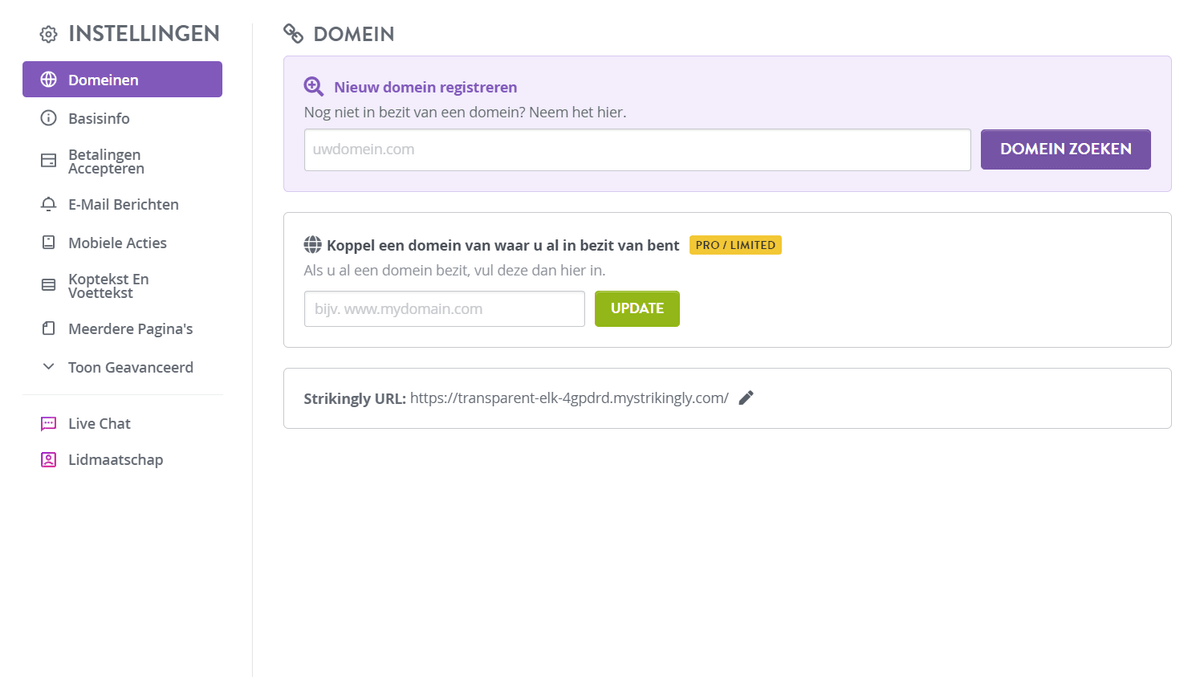
Task: Click the DOMEIN ZOEKEN button
Action: (x=1065, y=148)
